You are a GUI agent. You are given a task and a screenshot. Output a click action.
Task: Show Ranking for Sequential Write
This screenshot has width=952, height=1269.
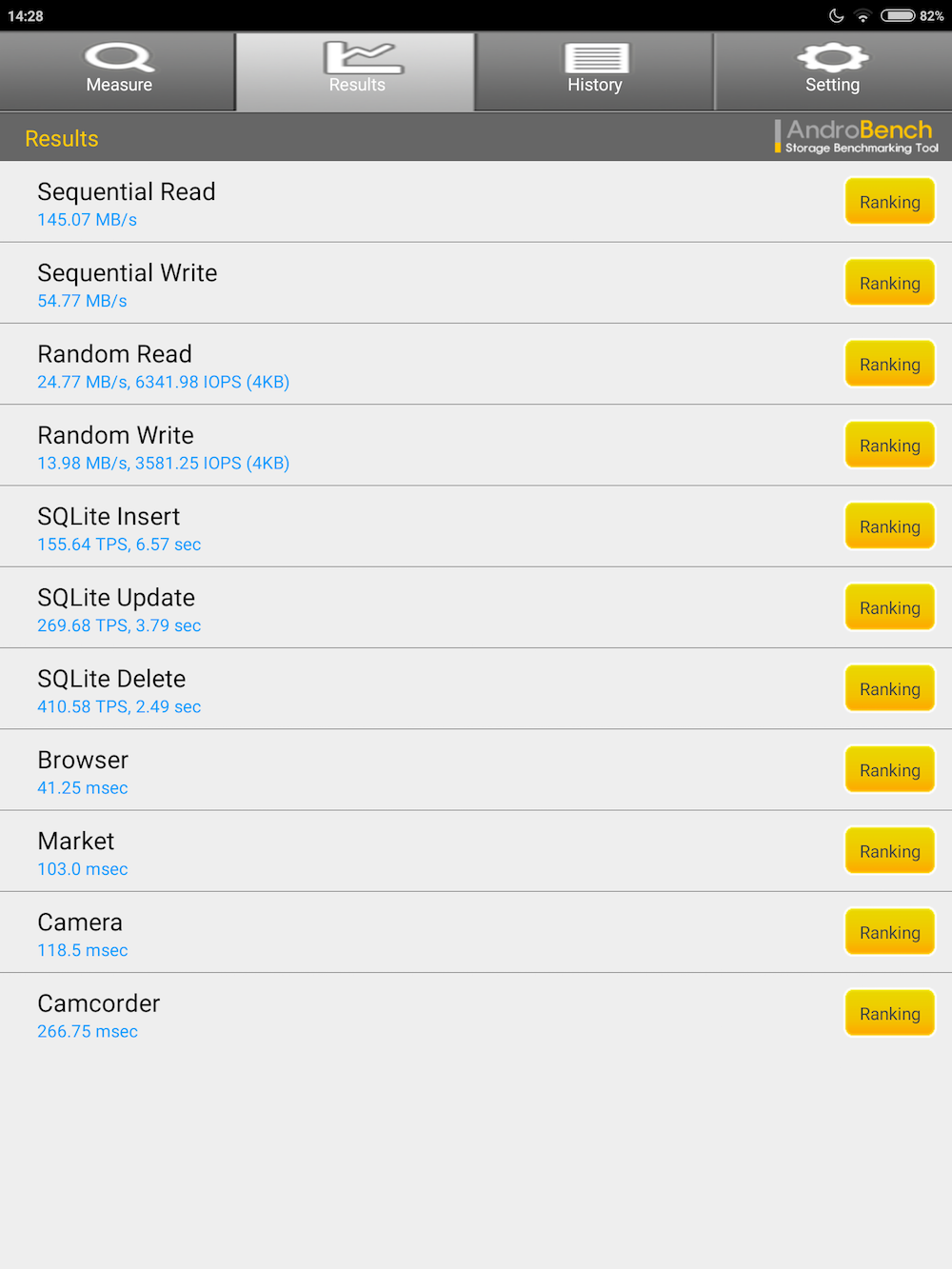tap(890, 283)
